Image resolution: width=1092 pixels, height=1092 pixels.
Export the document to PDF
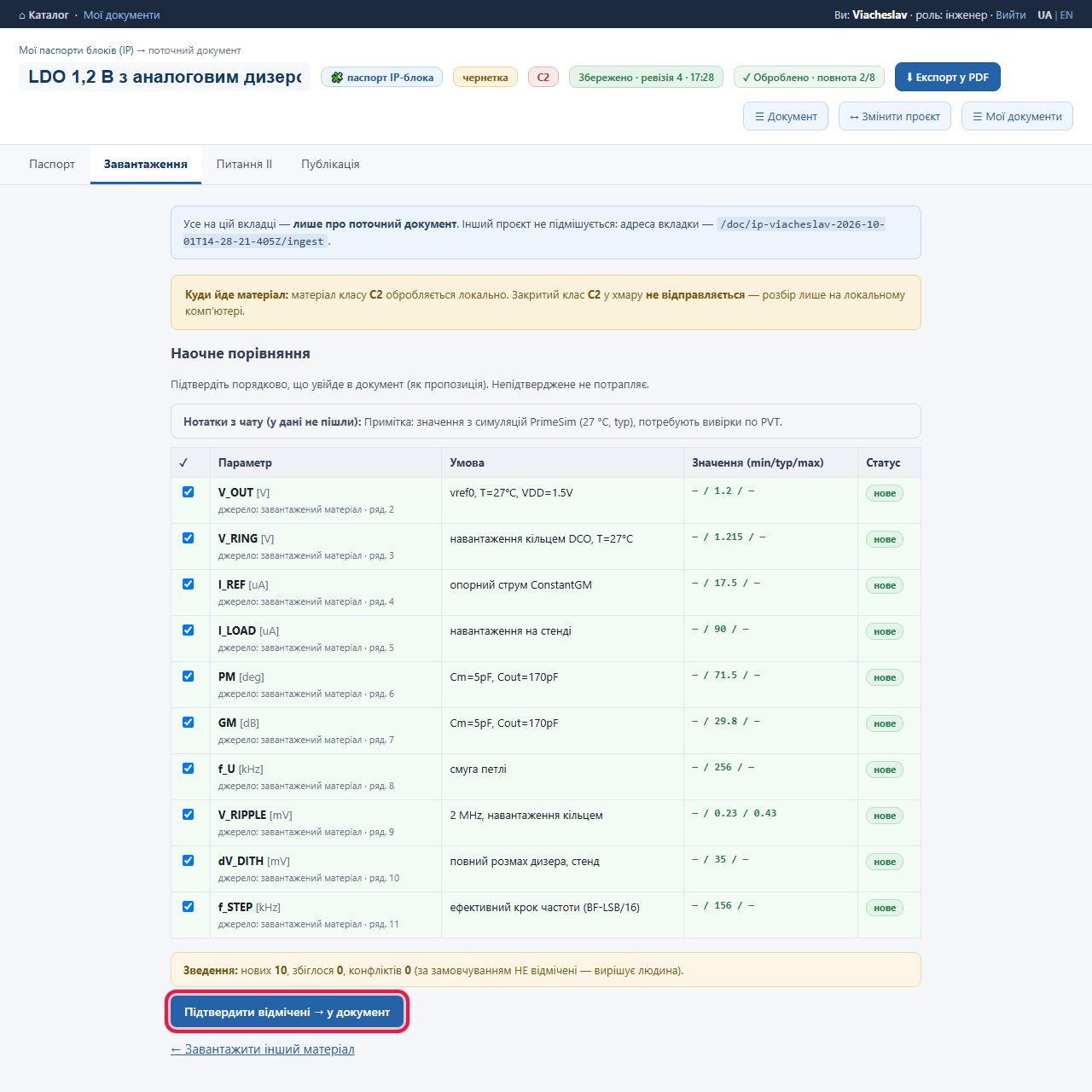[947, 77]
